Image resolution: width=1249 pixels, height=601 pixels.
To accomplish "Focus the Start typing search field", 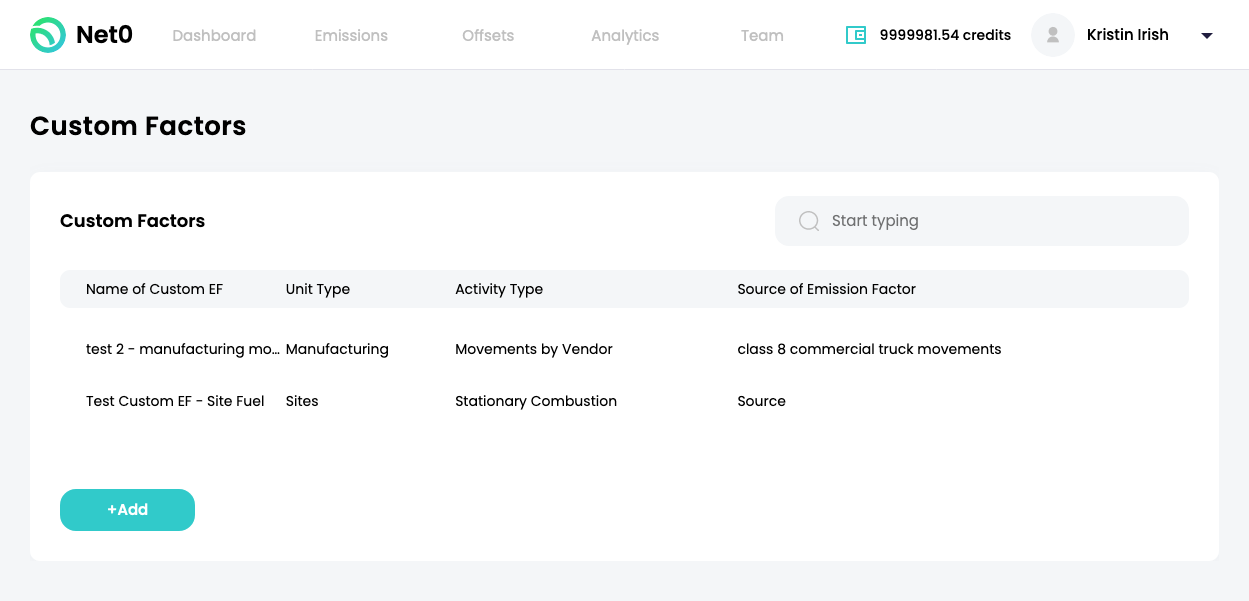I will click(1000, 221).
